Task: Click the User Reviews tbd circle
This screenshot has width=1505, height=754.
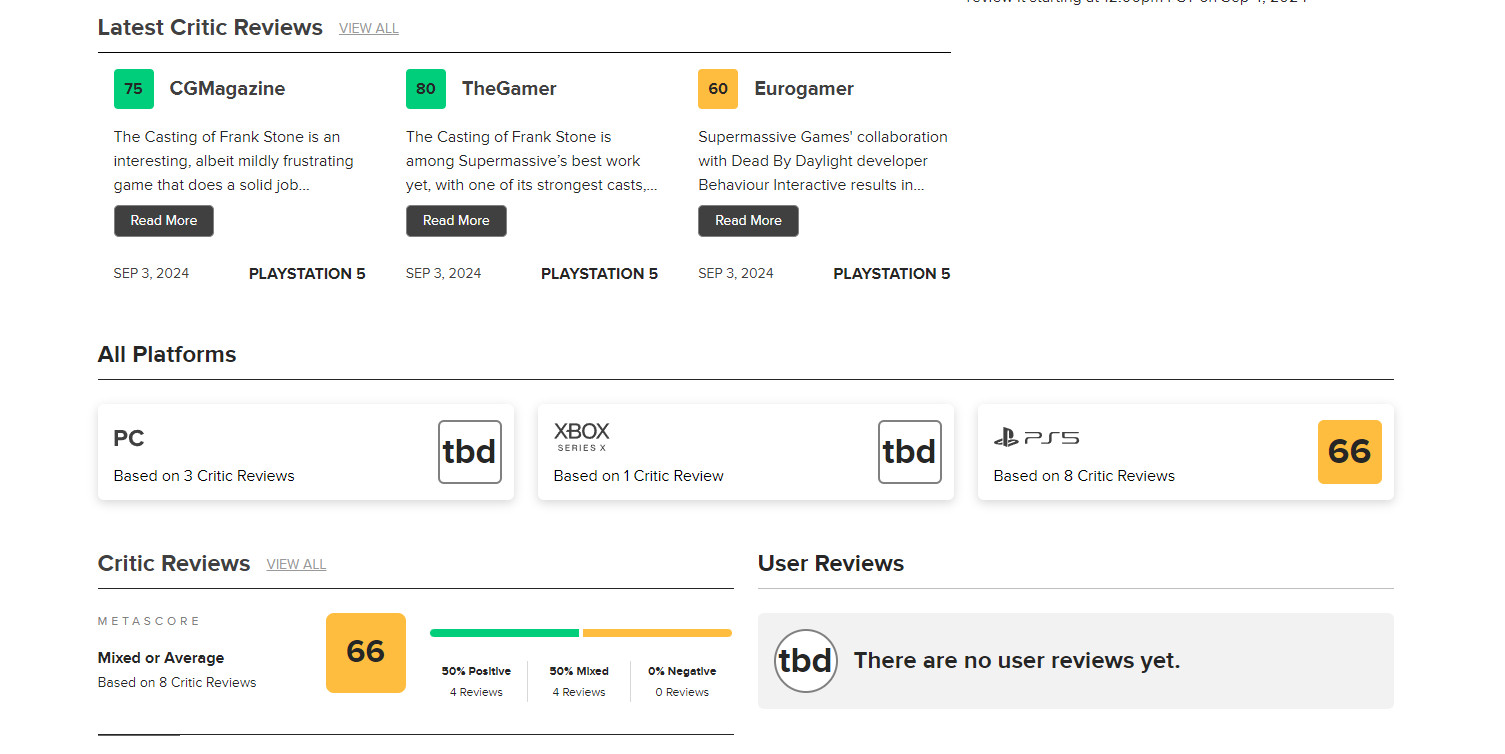Action: [806, 661]
